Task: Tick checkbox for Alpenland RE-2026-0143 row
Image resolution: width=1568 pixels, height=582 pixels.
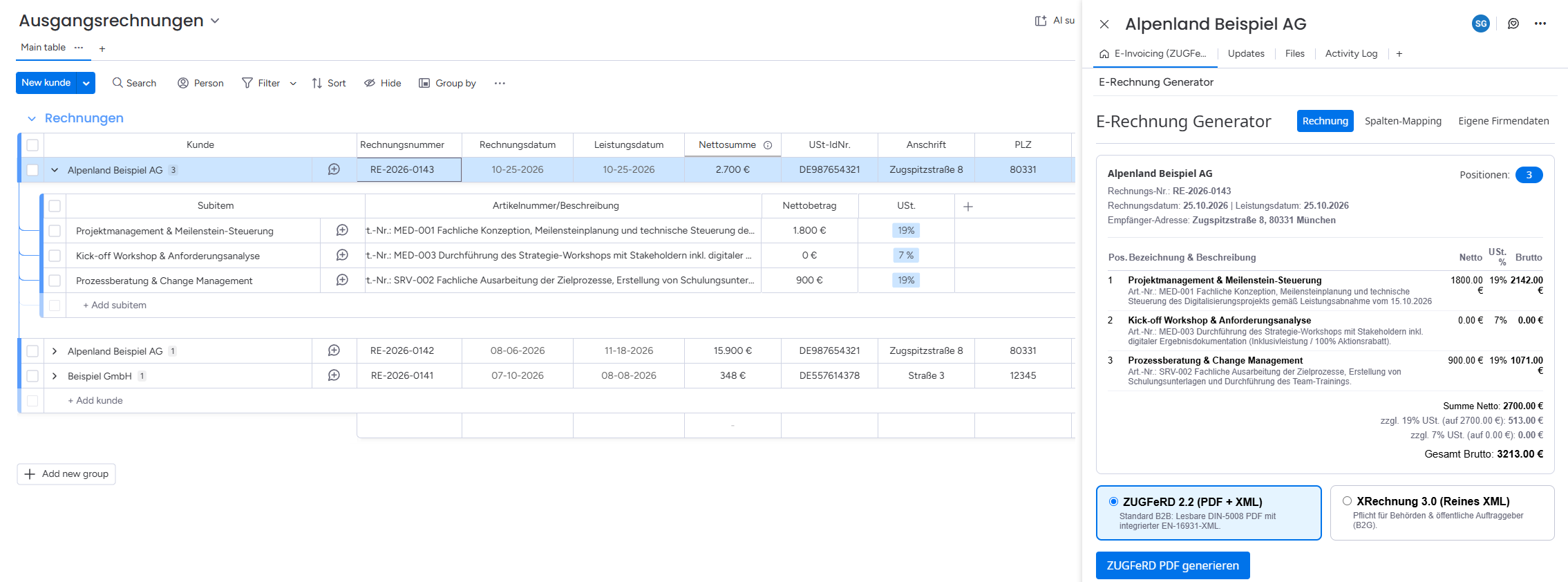Action: click(32, 170)
